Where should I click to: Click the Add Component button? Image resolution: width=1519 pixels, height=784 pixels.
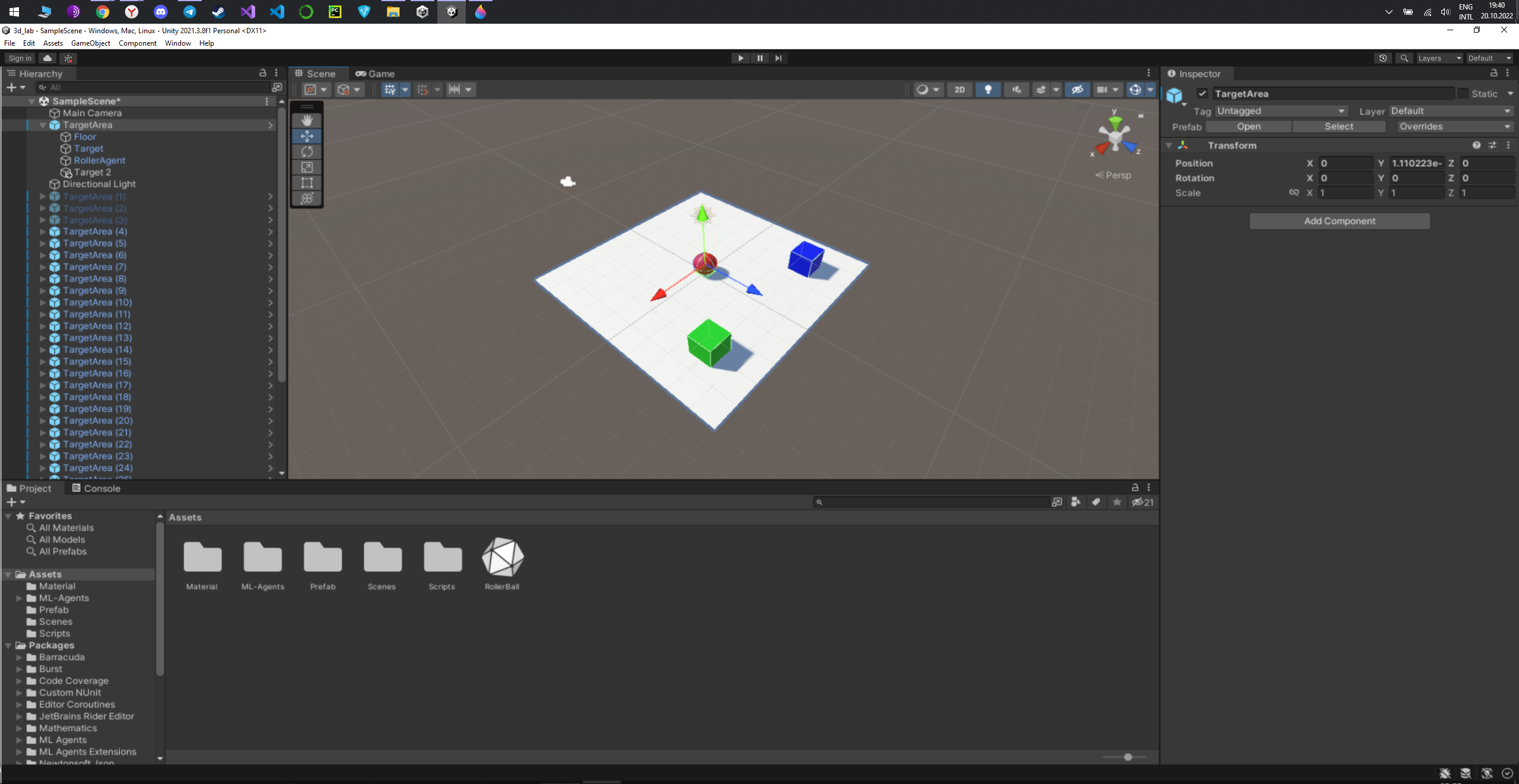coord(1339,221)
